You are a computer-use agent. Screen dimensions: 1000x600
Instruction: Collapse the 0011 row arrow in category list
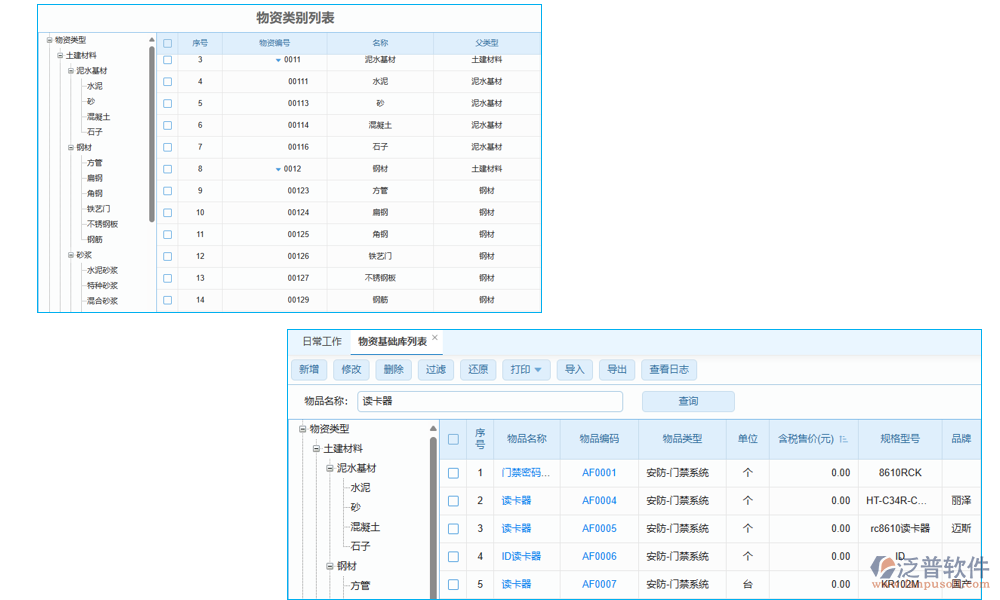[278, 60]
